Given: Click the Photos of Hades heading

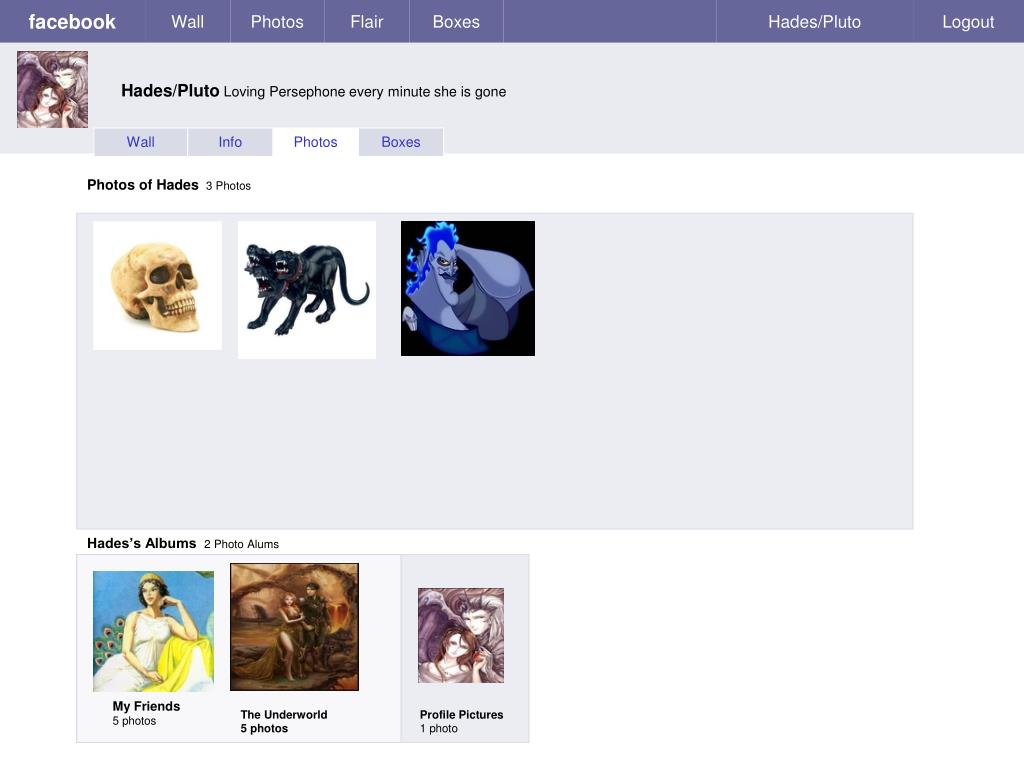Looking at the screenshot, I should pyautogui.click(x=142, y=185).
